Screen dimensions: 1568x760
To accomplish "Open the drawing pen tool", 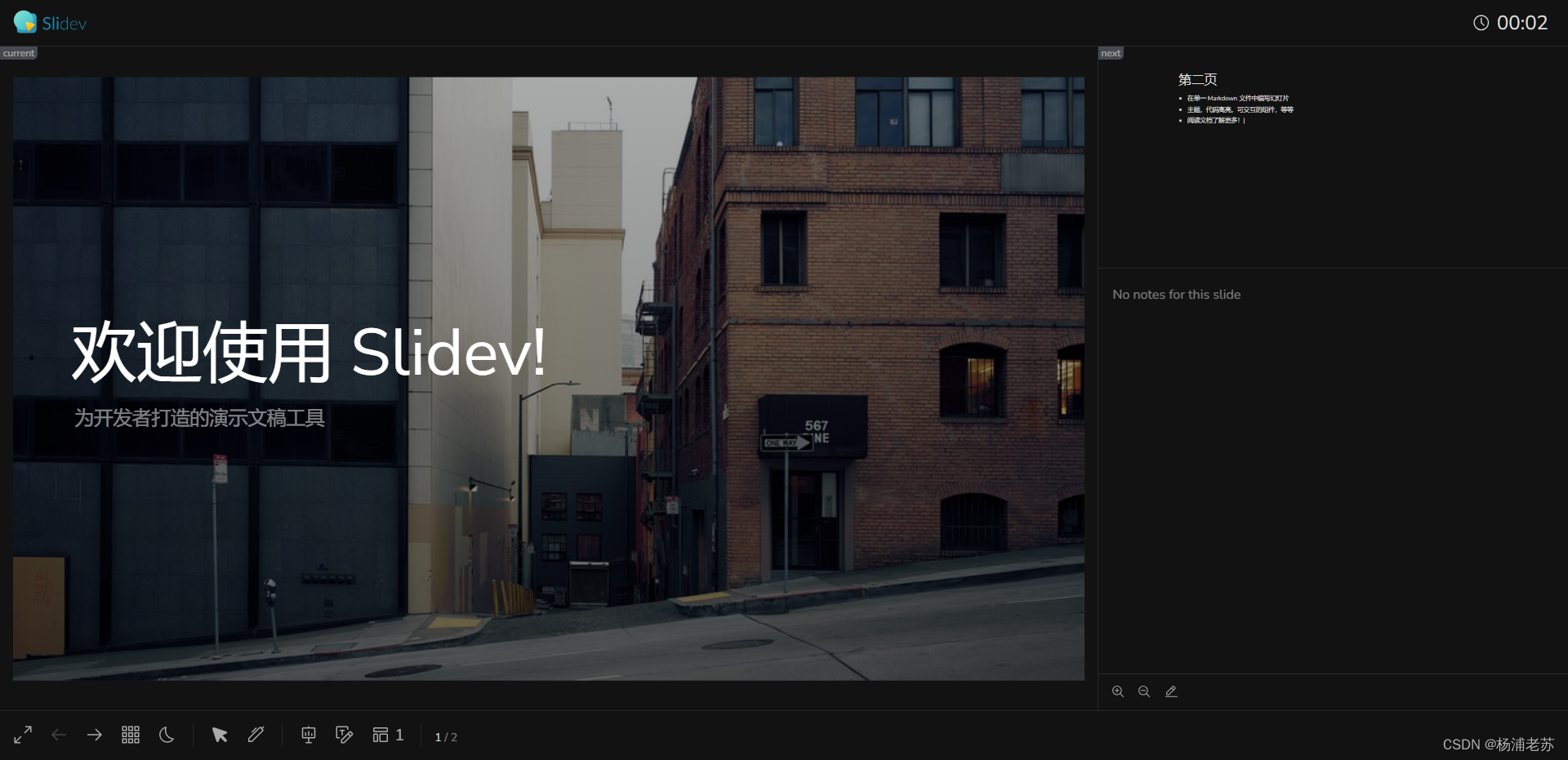I will point(256,735).
